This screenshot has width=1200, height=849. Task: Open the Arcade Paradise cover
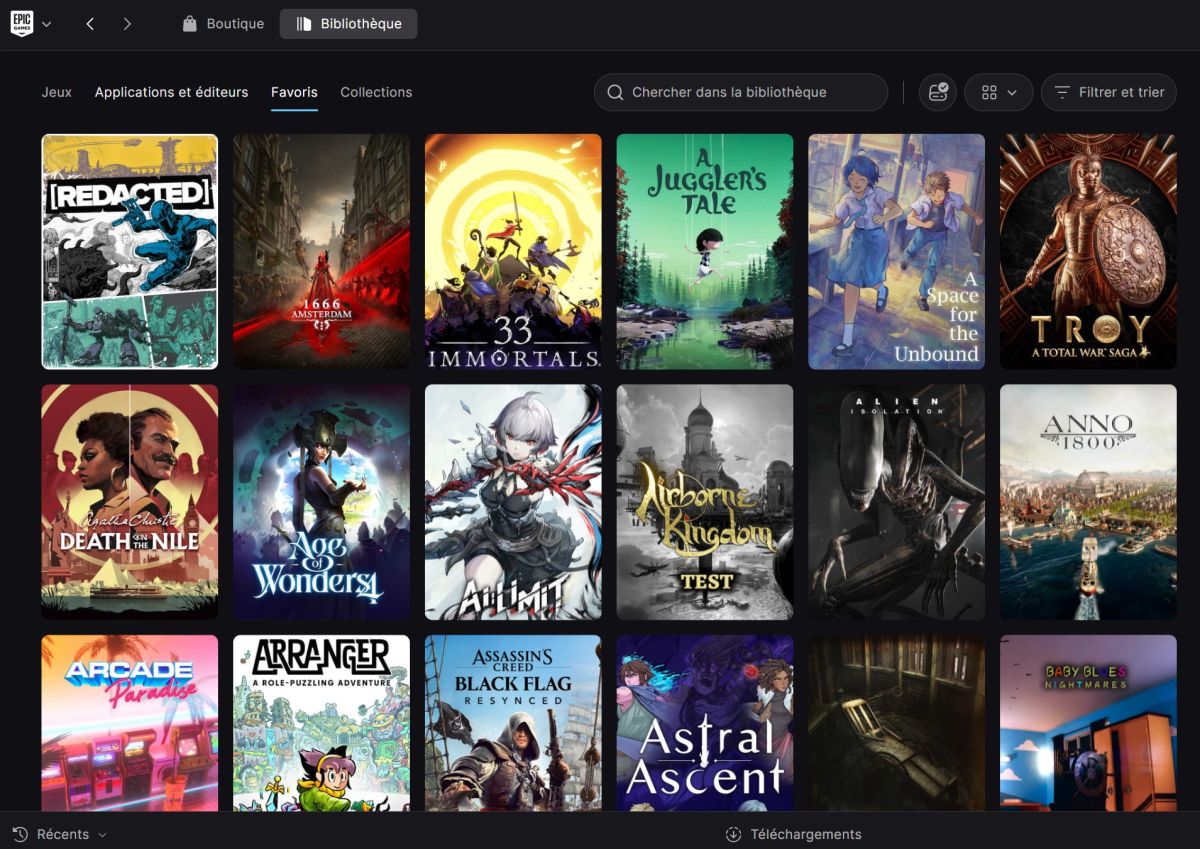pos(129,722)
